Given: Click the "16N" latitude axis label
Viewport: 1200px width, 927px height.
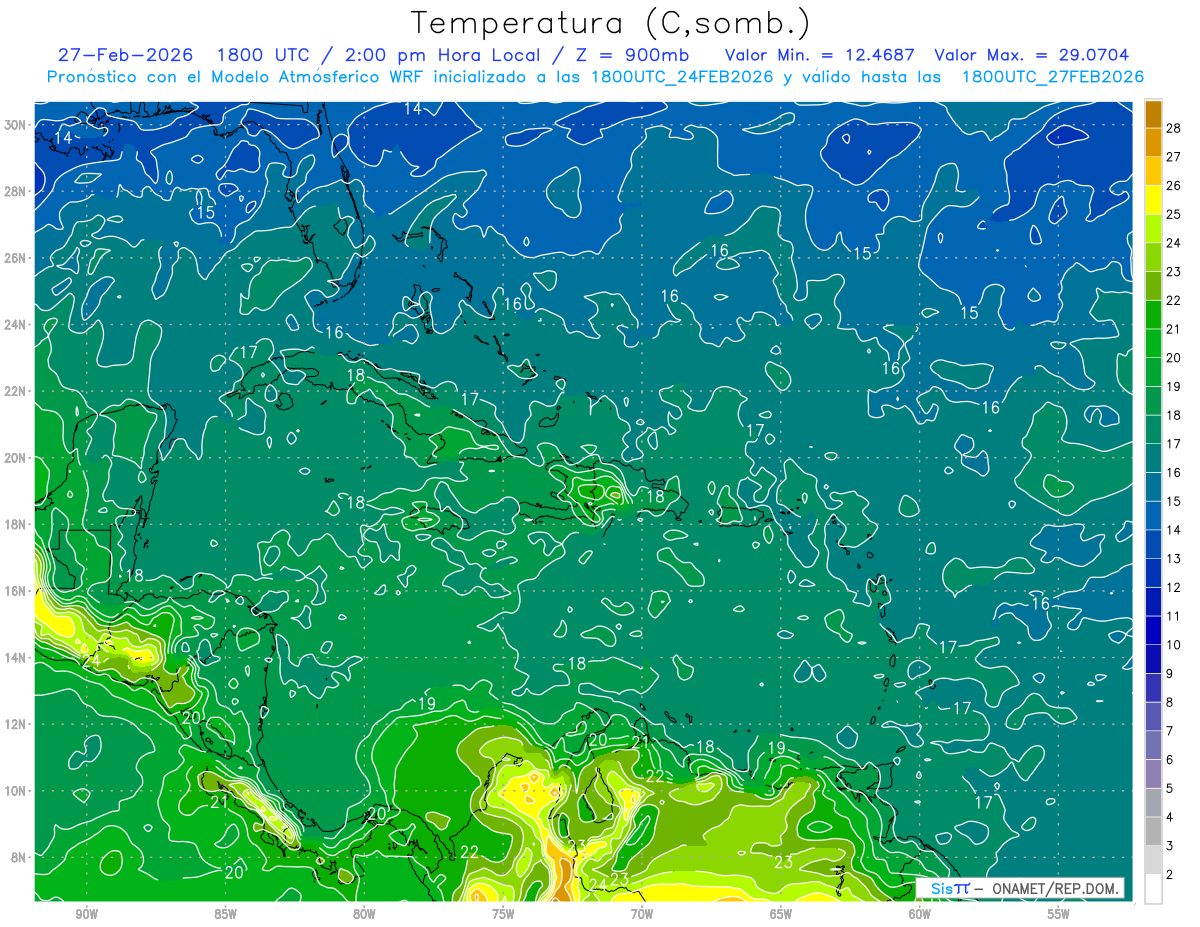Looking at the screenshot, I should point(15,591).
